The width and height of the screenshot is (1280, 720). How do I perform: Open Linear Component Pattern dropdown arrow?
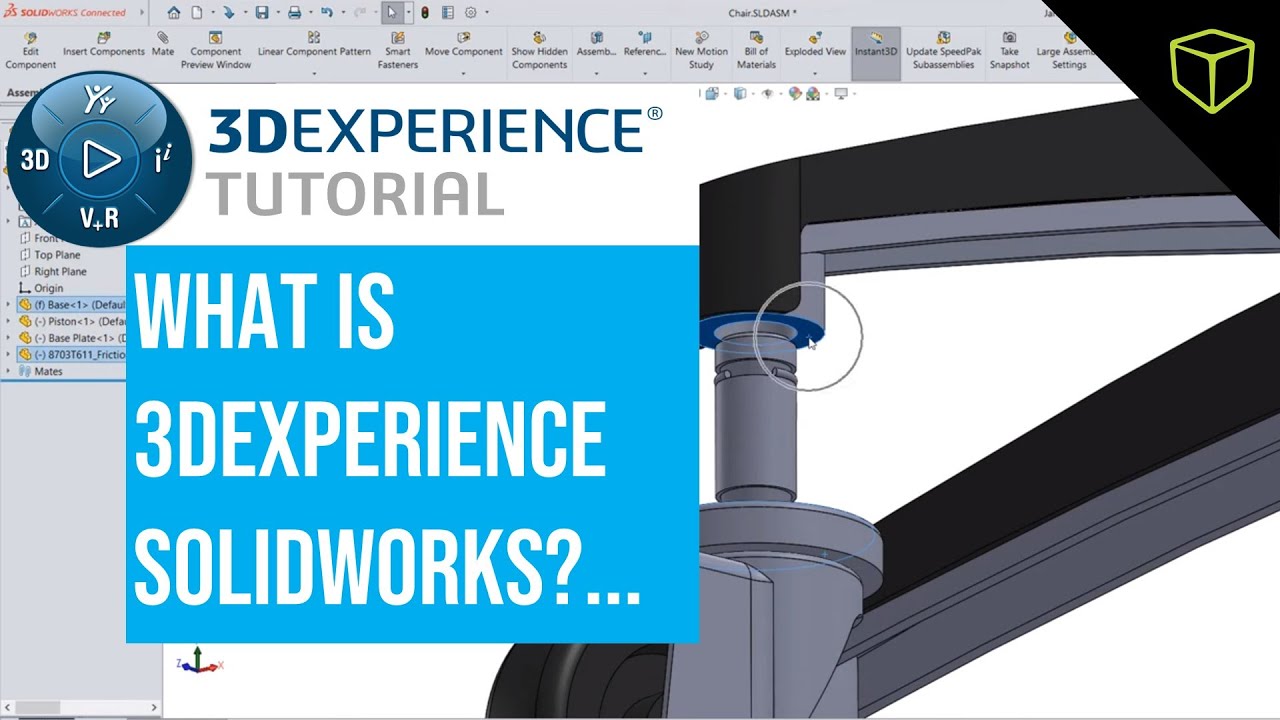tap(314, 73)
